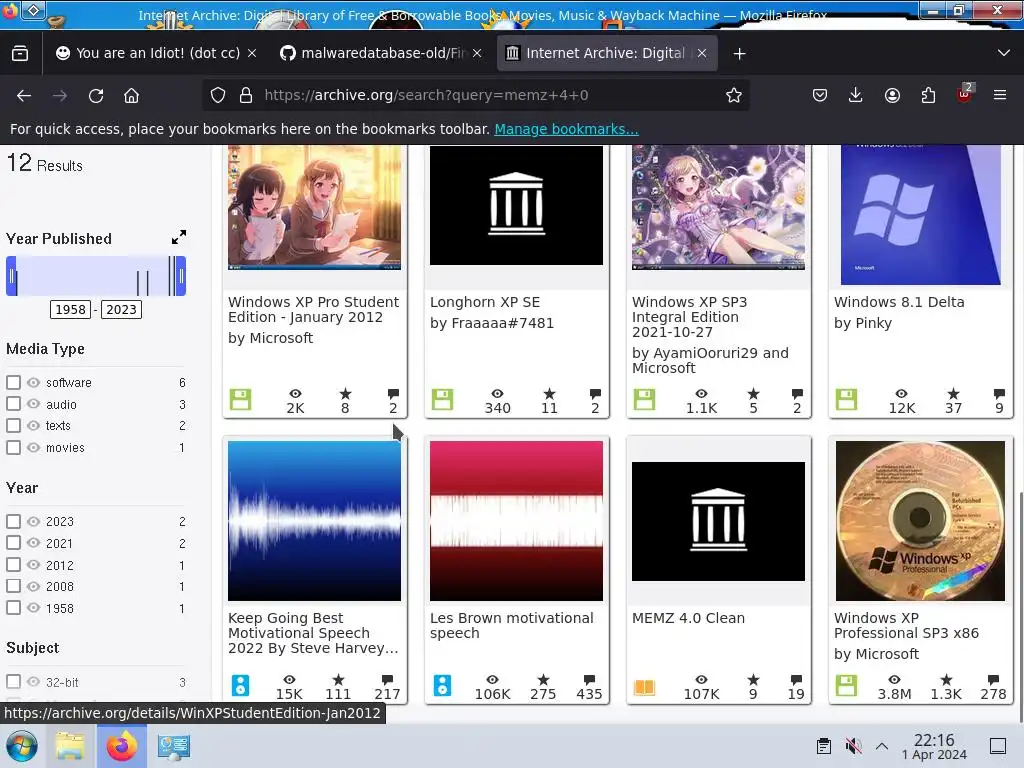
Task: Tick the texts media type checkbox
Action: click(x=13, y=425)
